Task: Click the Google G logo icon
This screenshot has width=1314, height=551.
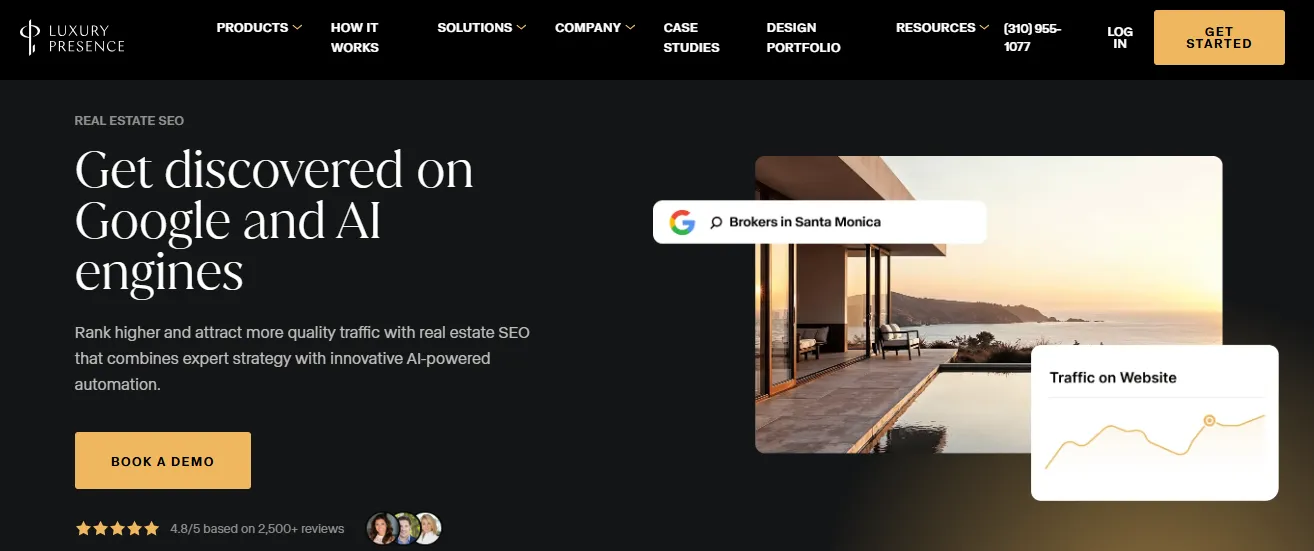Action: tap(682, 222)
